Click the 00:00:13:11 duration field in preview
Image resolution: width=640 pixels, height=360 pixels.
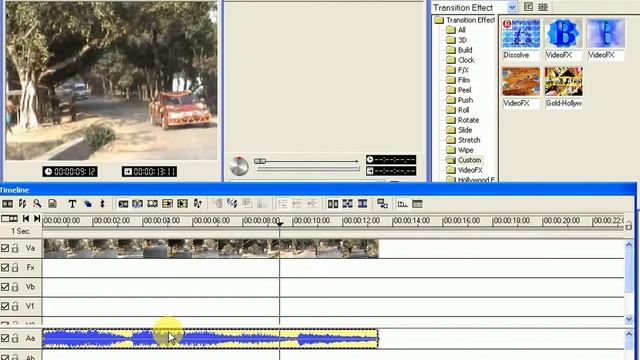tap(149, 171)
